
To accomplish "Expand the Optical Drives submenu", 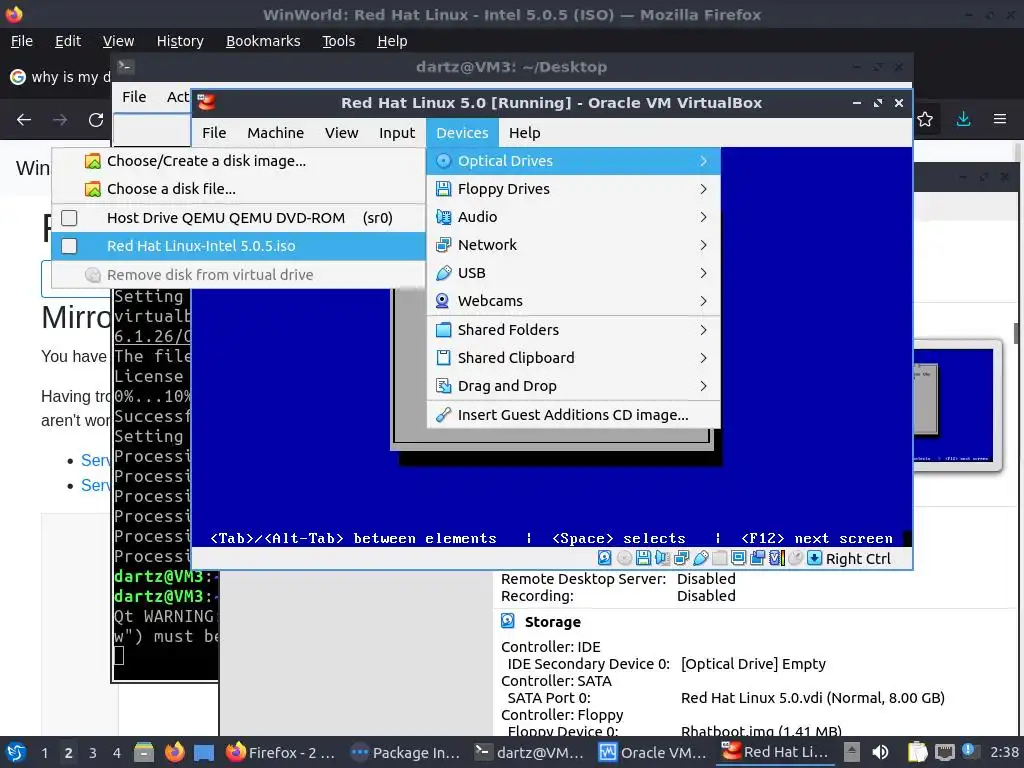I will pyautogui.click(x=573, y=161).
